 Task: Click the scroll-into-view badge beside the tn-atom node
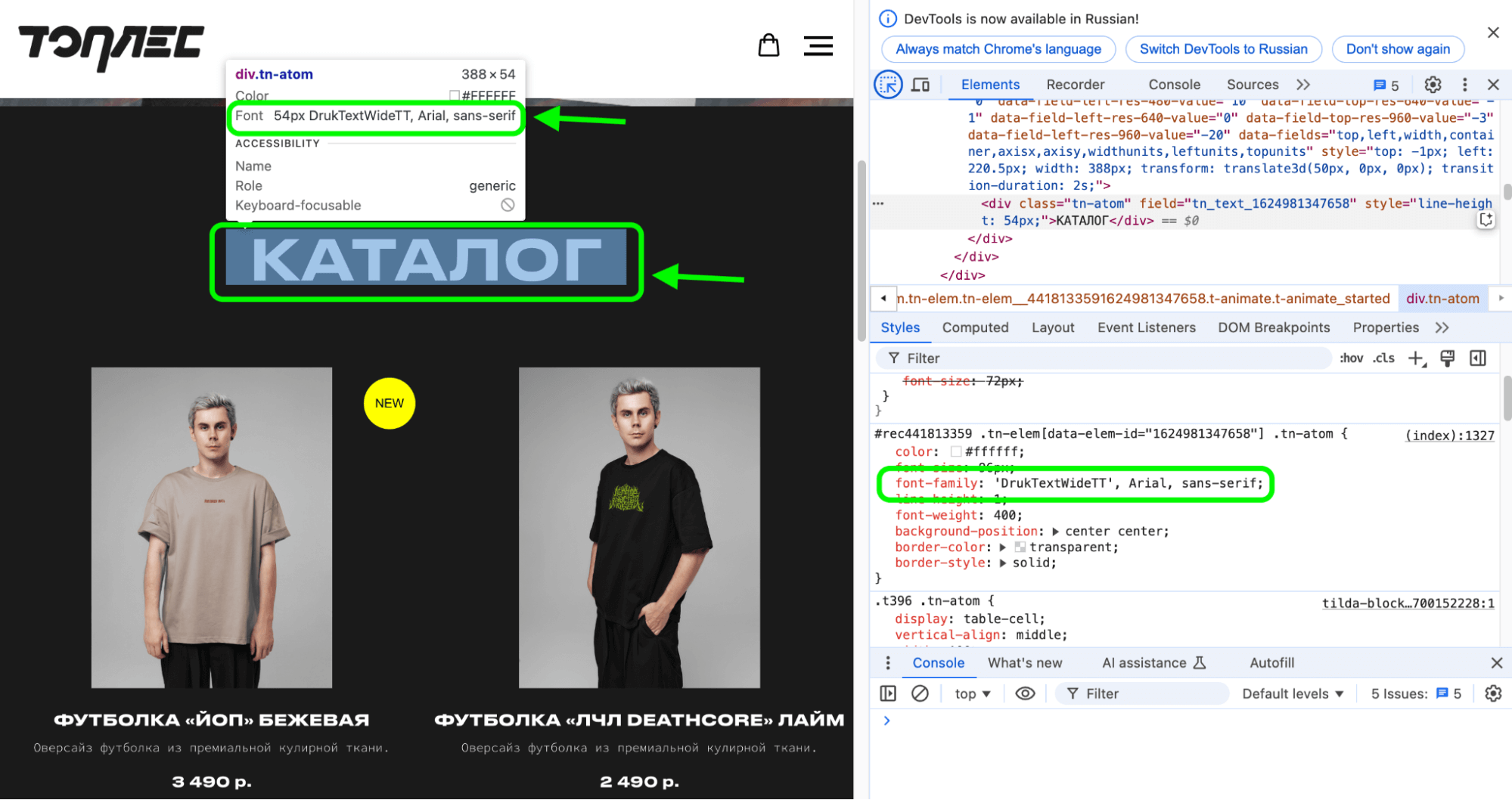tap(1486, 220)
